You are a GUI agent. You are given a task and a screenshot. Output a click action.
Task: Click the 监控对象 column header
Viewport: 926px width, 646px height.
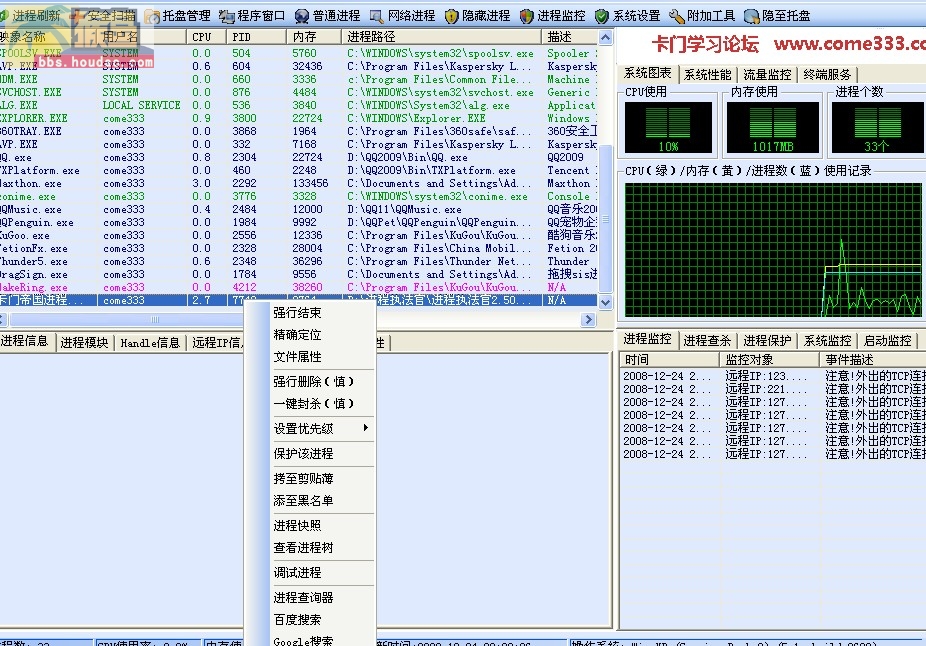(770, 359)
